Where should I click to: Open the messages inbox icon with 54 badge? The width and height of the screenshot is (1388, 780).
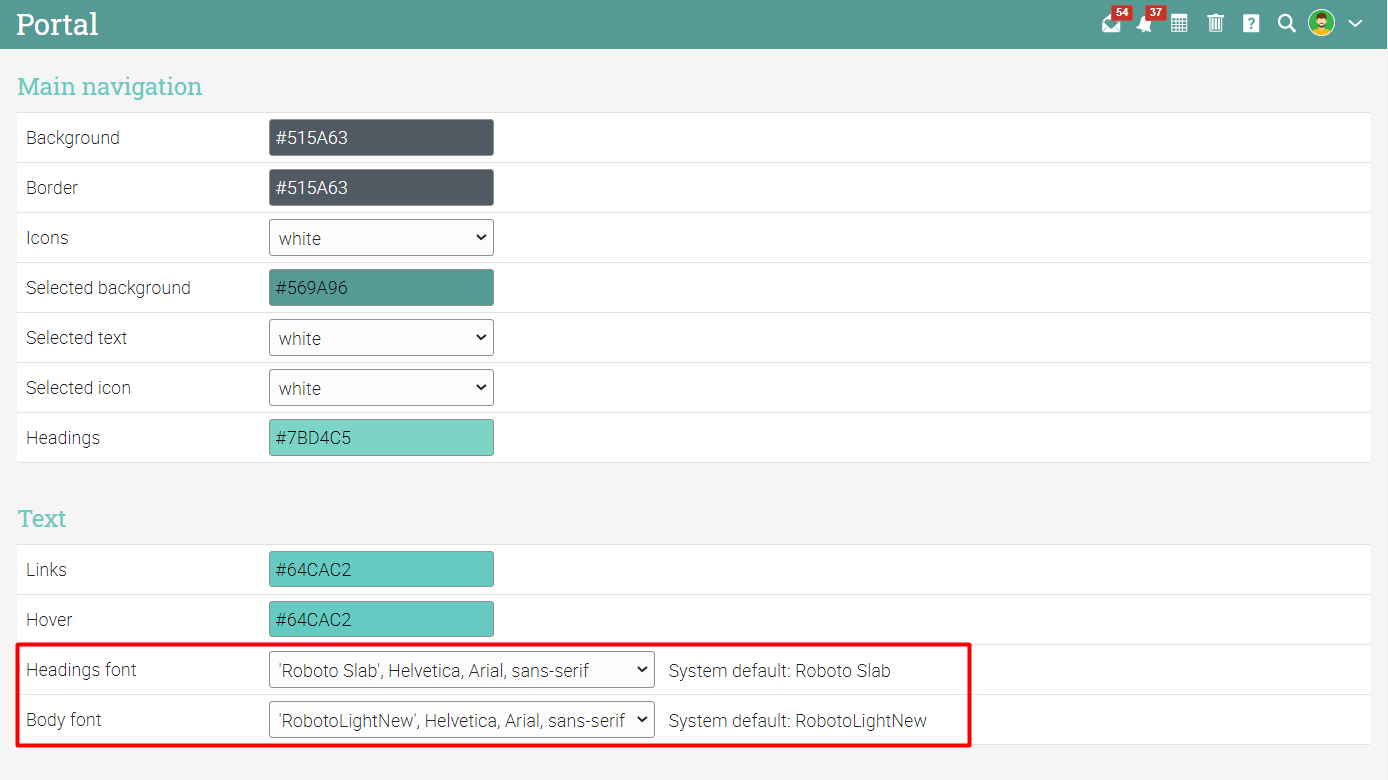click(x=1111, y=24)
